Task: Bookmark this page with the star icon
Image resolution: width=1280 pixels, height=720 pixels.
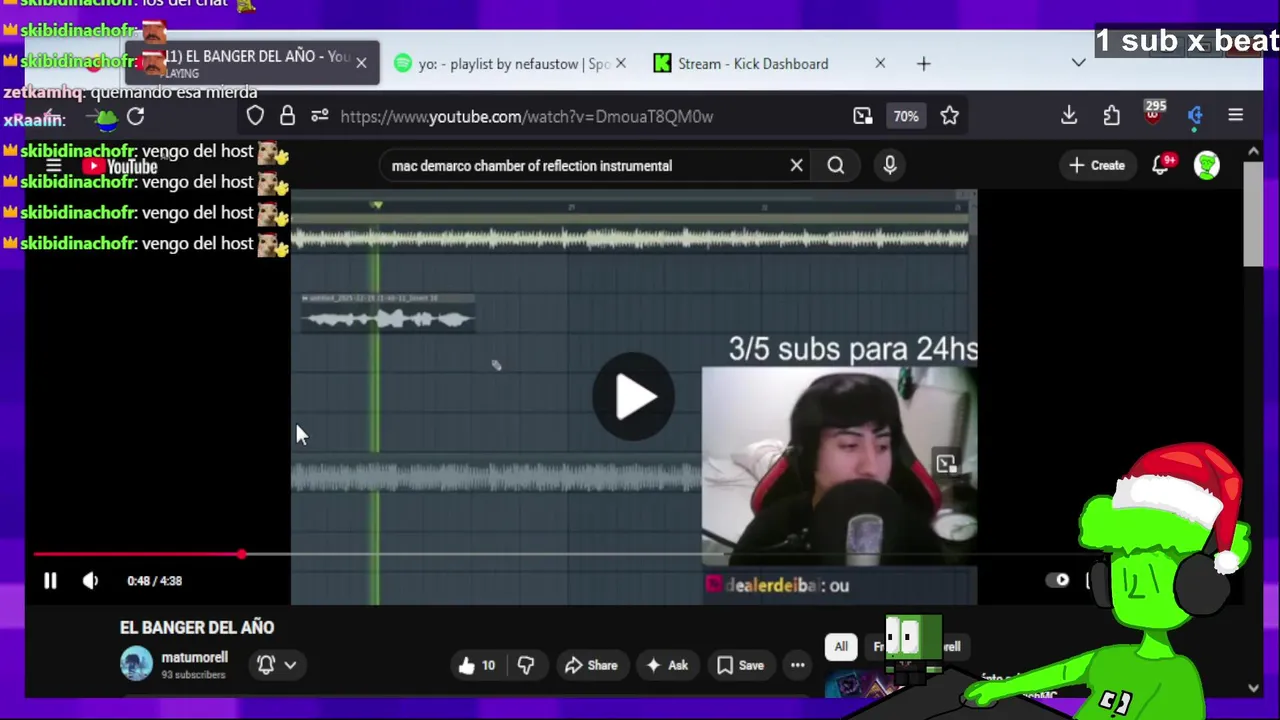Action: coord(949,116)
